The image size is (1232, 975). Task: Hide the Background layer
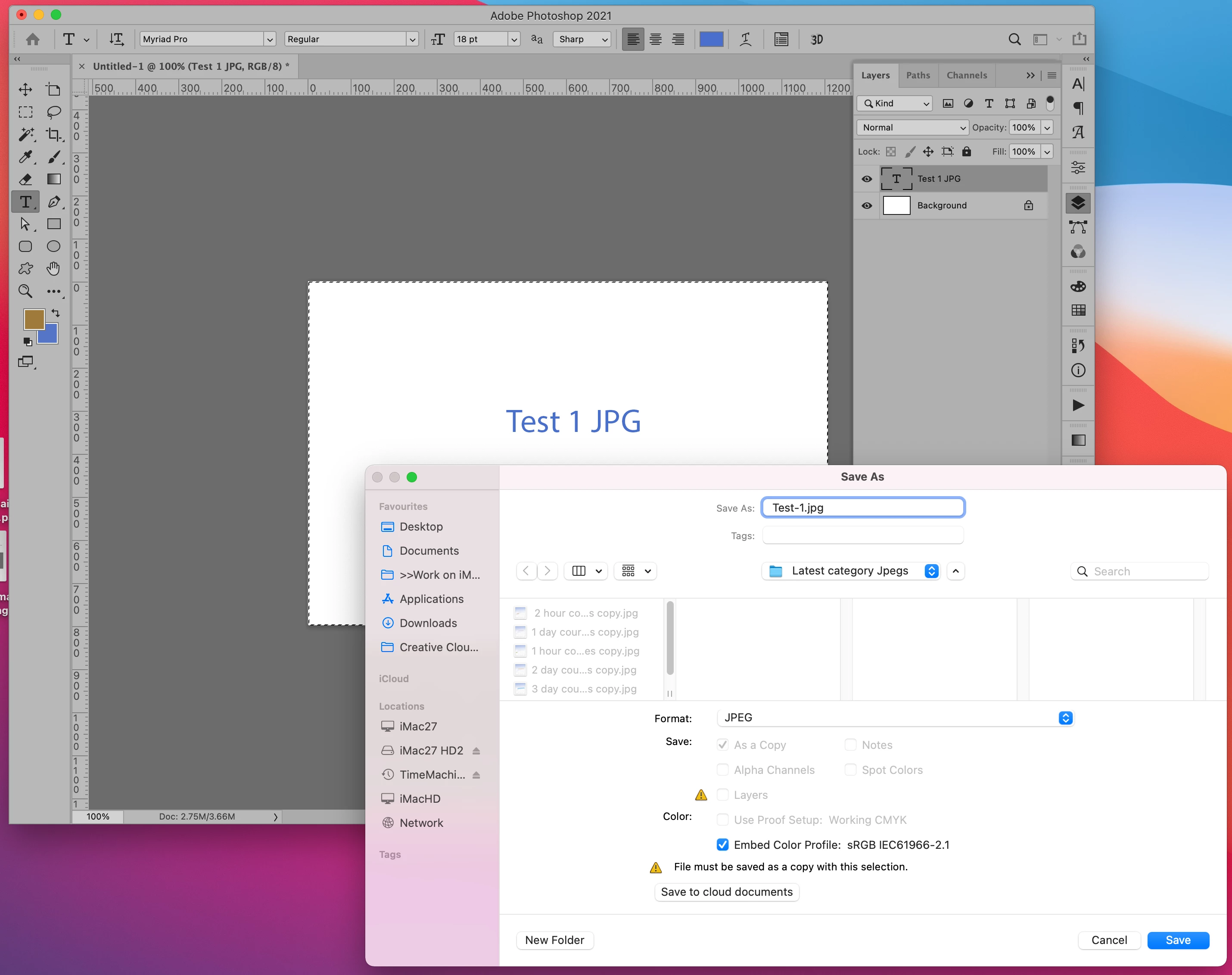[x=867, y=205]
